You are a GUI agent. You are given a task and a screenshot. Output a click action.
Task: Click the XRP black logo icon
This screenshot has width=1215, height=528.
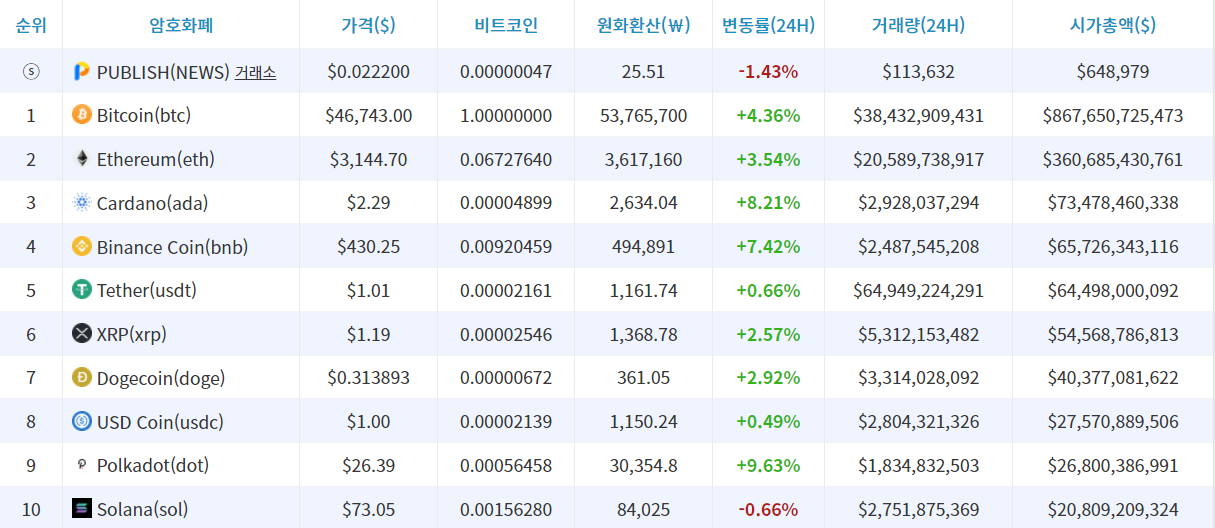point(82,334)
